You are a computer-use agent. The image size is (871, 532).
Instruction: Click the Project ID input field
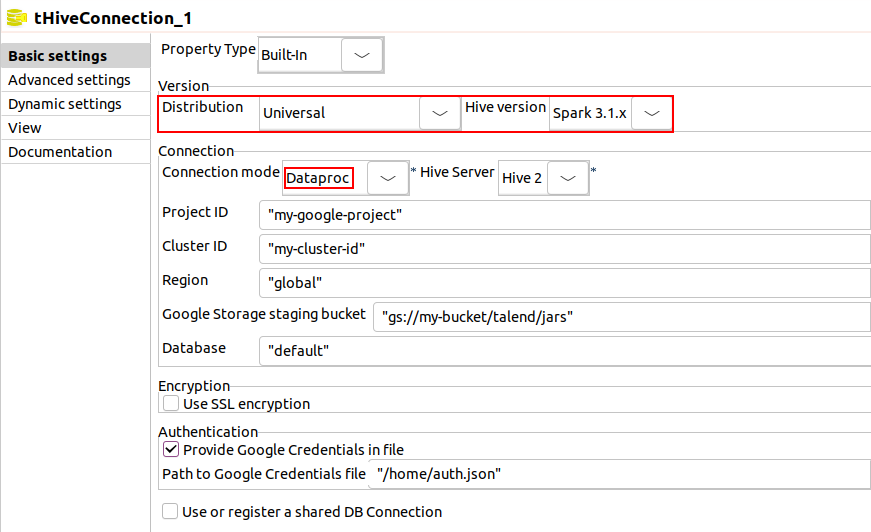click(x=563, y=215)
